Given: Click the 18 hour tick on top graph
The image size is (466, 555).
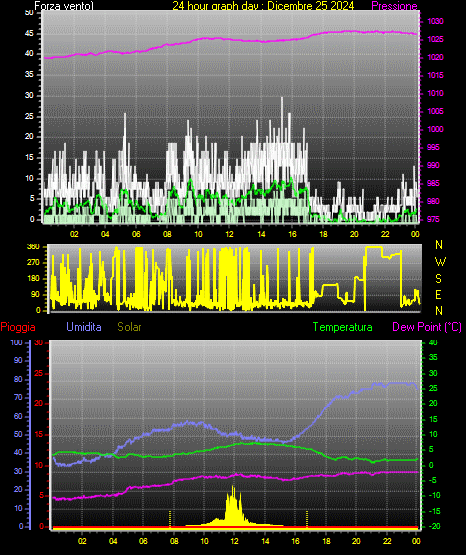Looking at the screenshot, I should (x=323, y=234).
